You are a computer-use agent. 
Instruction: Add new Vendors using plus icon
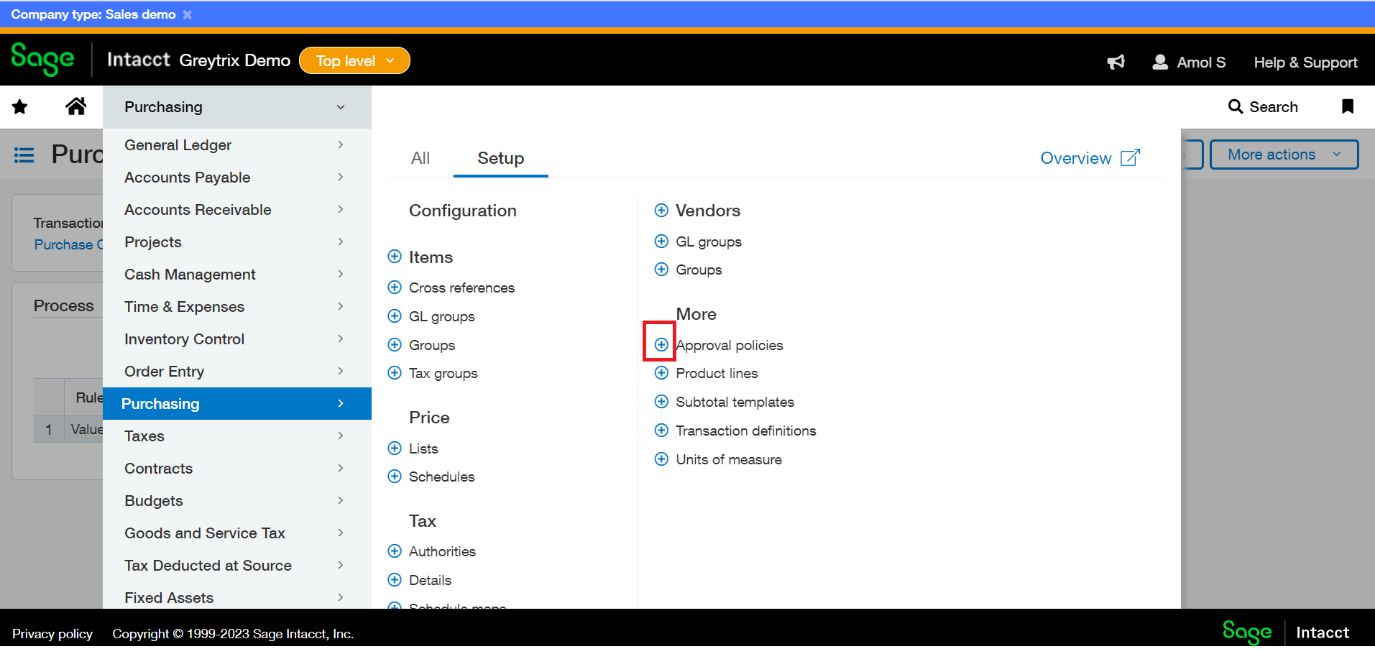661,211
